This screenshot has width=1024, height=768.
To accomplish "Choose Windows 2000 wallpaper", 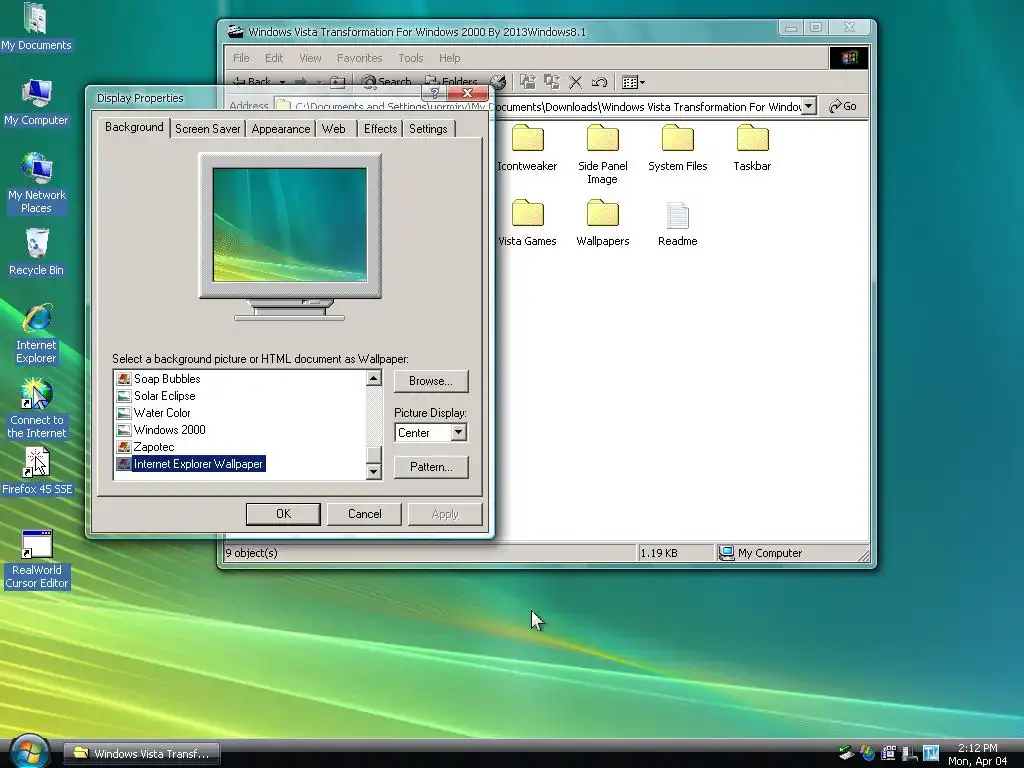I will tap(169, 430).
